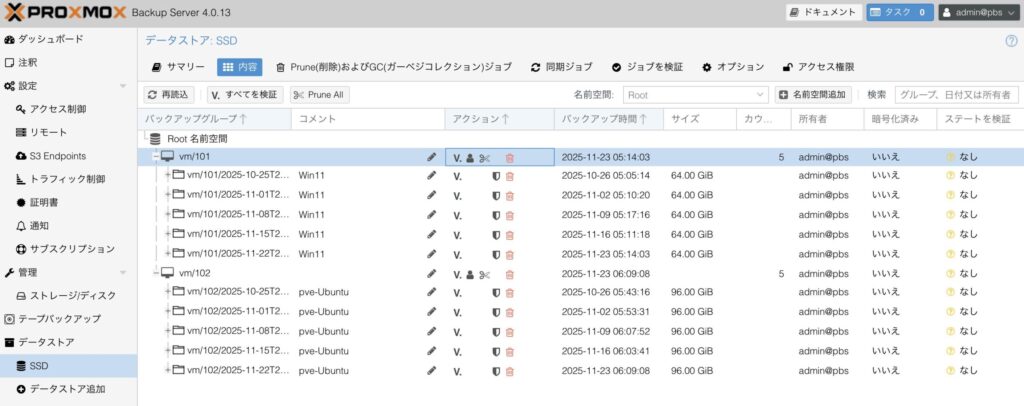1024x406 pixels.
Task: Click the 再読込 reload button
Action: tap(168, 95)
